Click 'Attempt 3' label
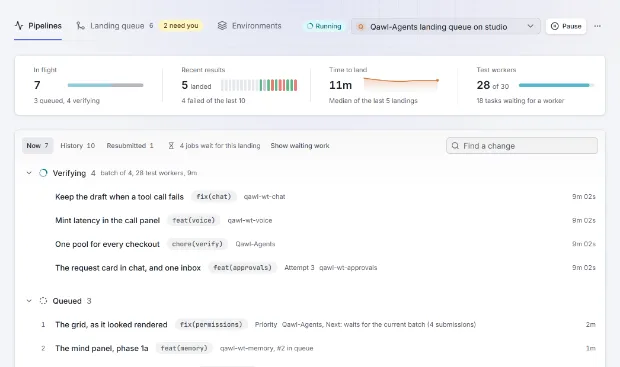Image resolution: width=620 pixels, height=367 pixels. click(299, 268)
